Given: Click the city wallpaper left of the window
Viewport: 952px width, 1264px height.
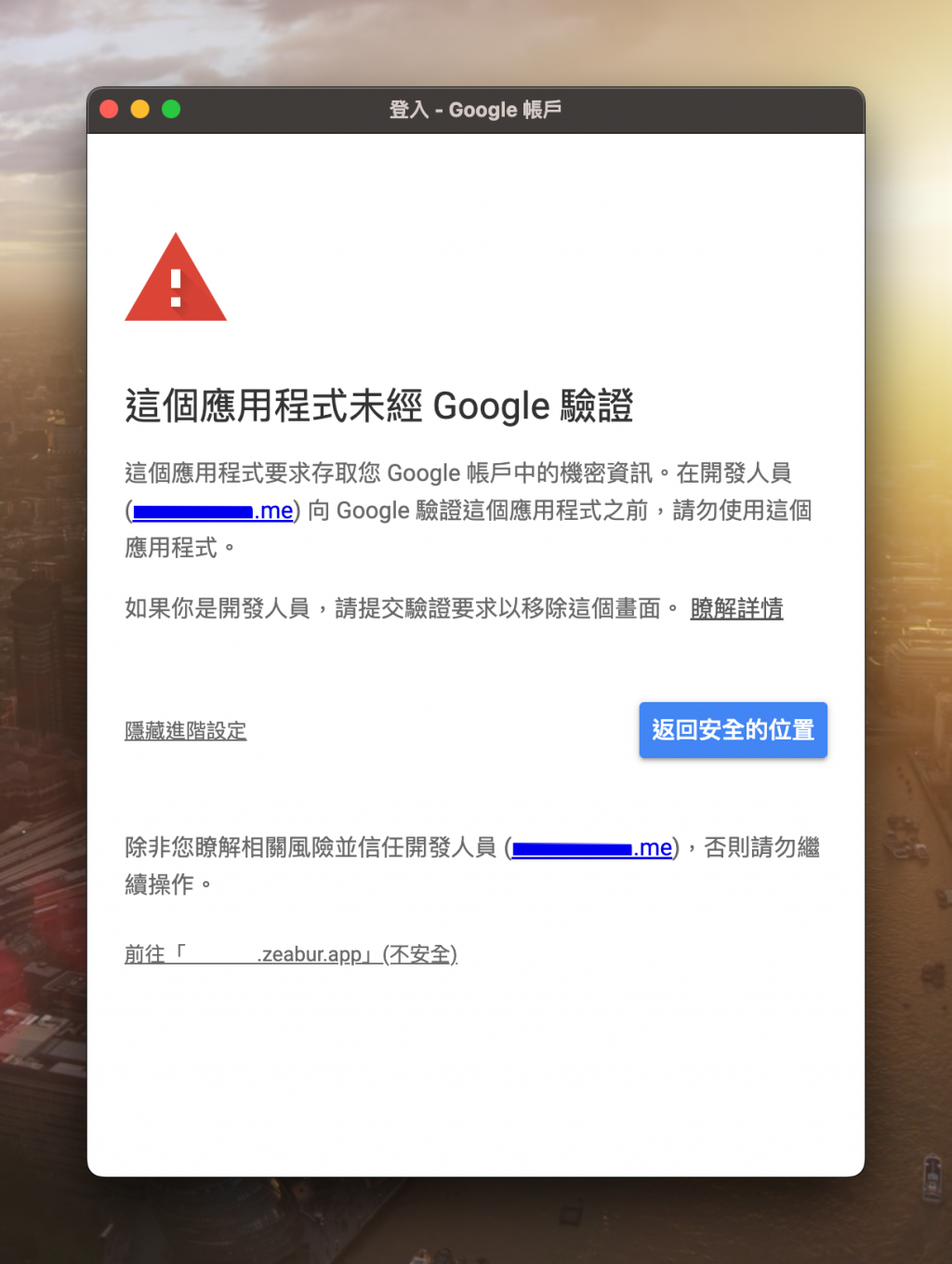Looking at the screenshot, I should (x=43, y=651).
